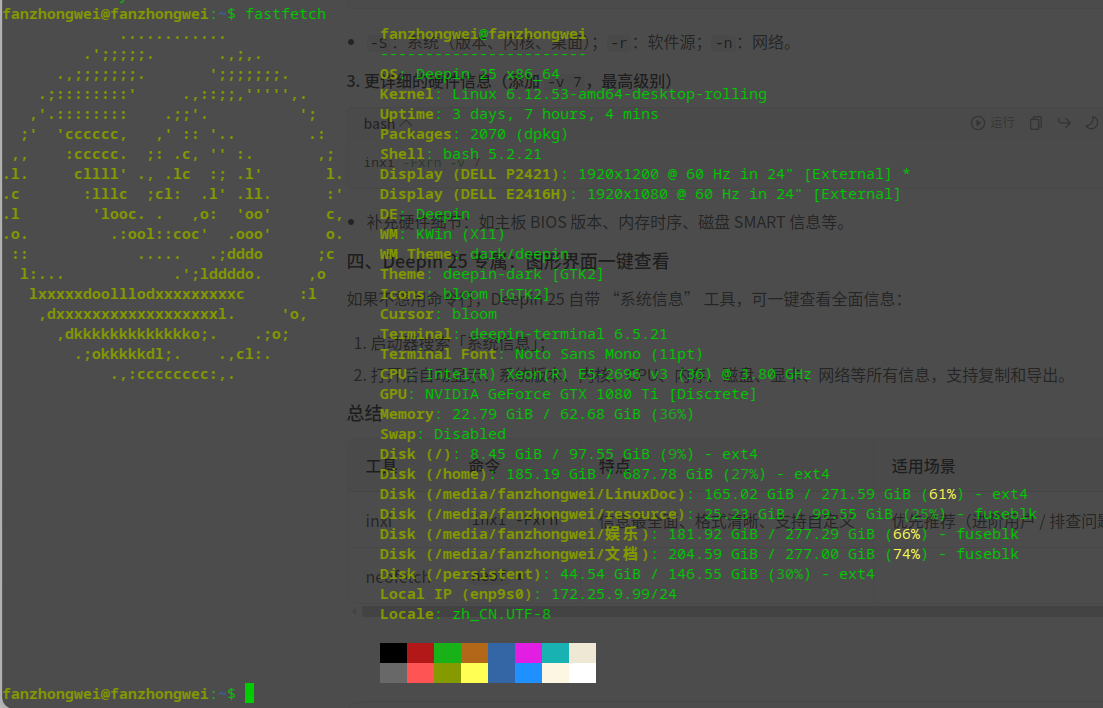Run the bash code block with 运行
The image size is (1103, 708).
point(993,123)
